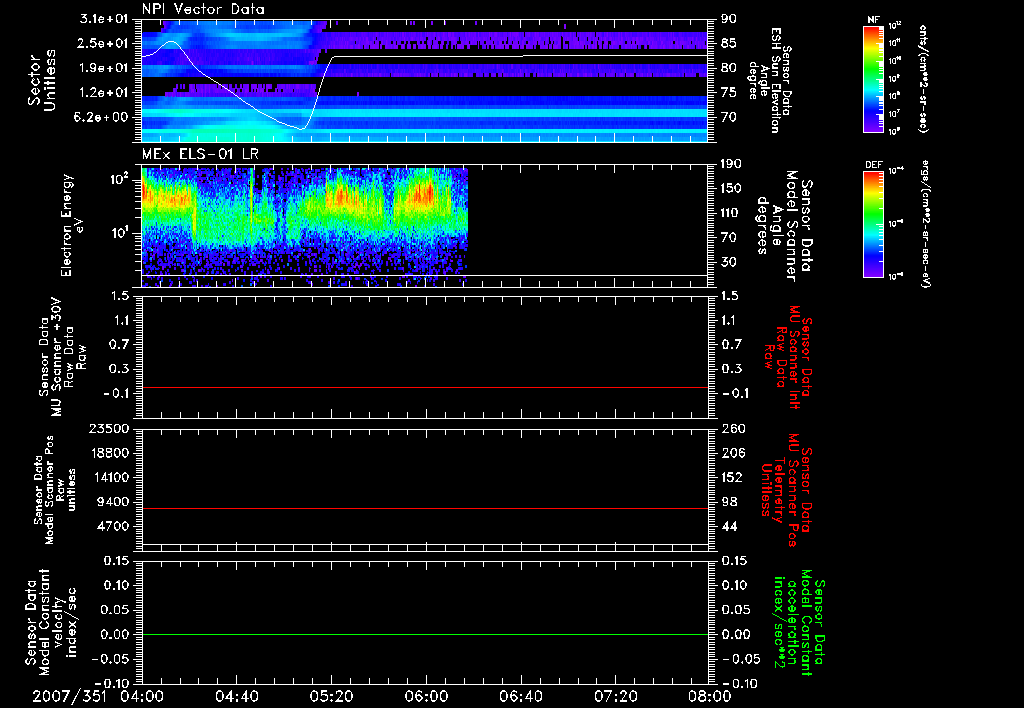
Task: Click the "150" scanner angle tick label
Action: [x=733, y=189]
